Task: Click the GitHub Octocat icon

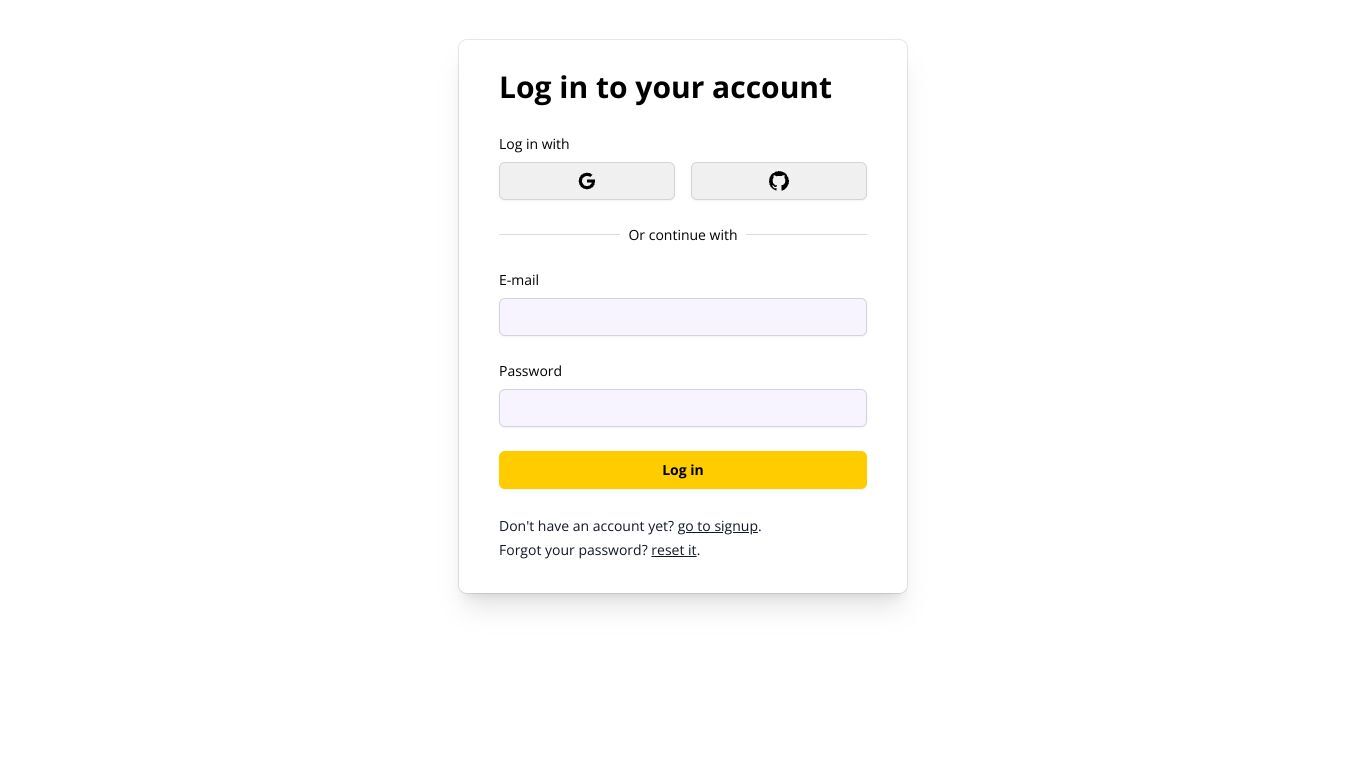Action: [779, 181]
